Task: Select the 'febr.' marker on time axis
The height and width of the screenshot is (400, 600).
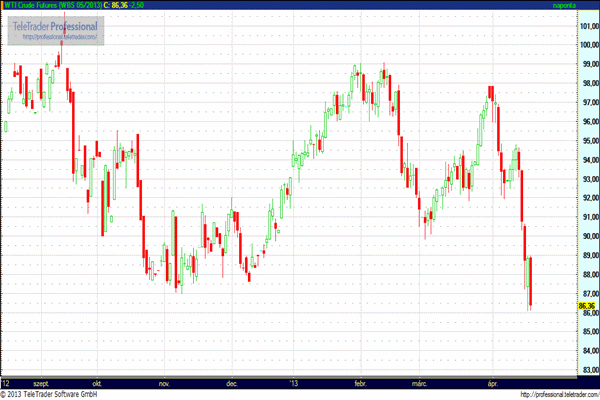Action: click(360, 383)
